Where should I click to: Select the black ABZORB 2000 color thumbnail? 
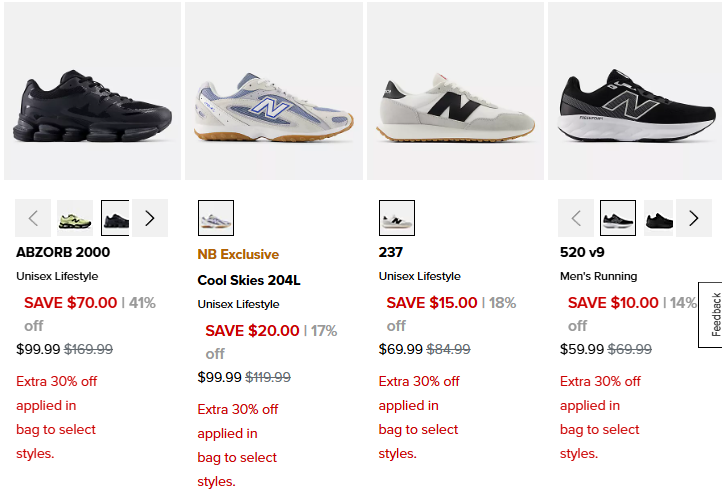(115, 218)
